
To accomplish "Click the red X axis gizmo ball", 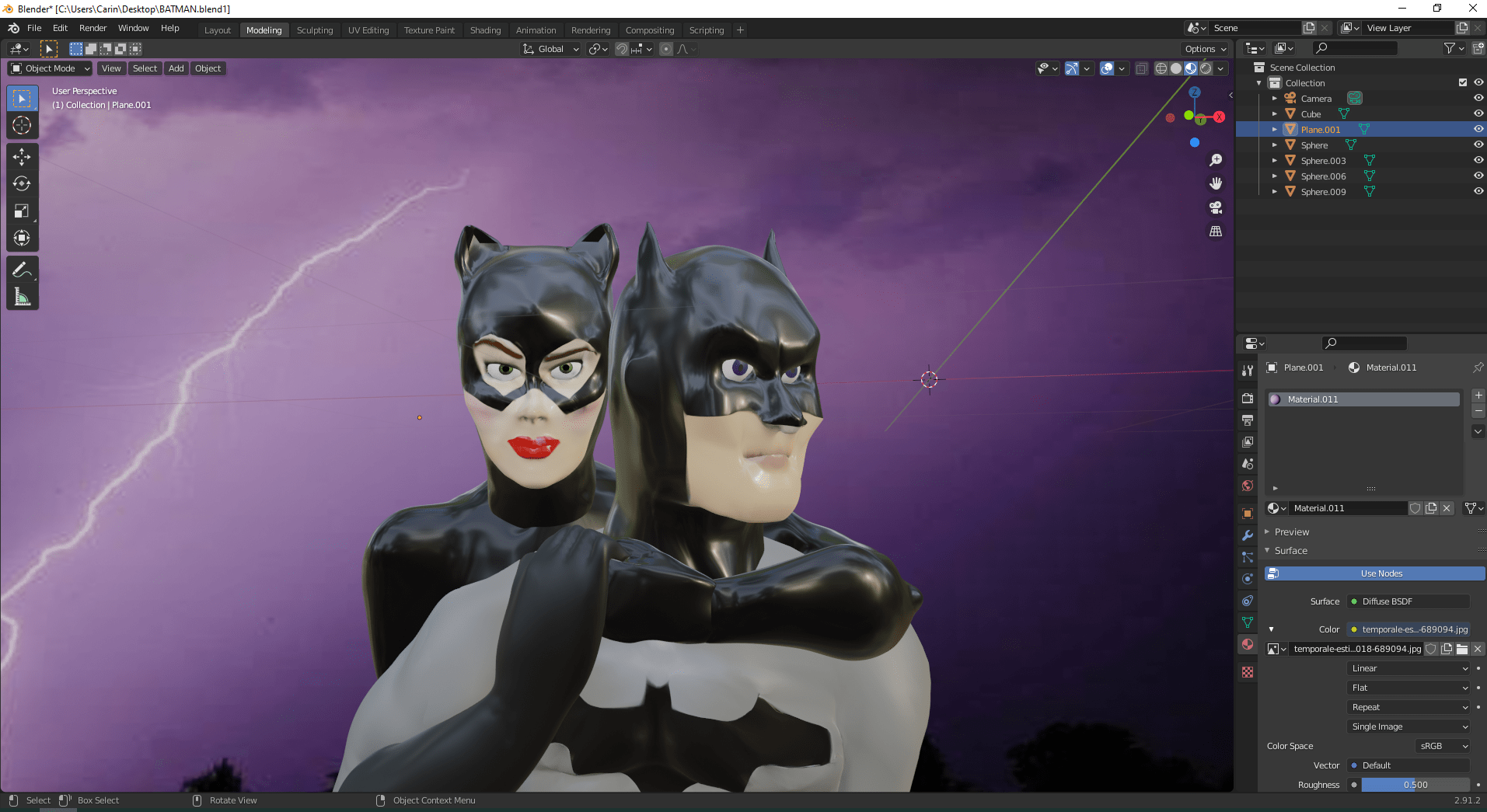I will pos(1219,117).
